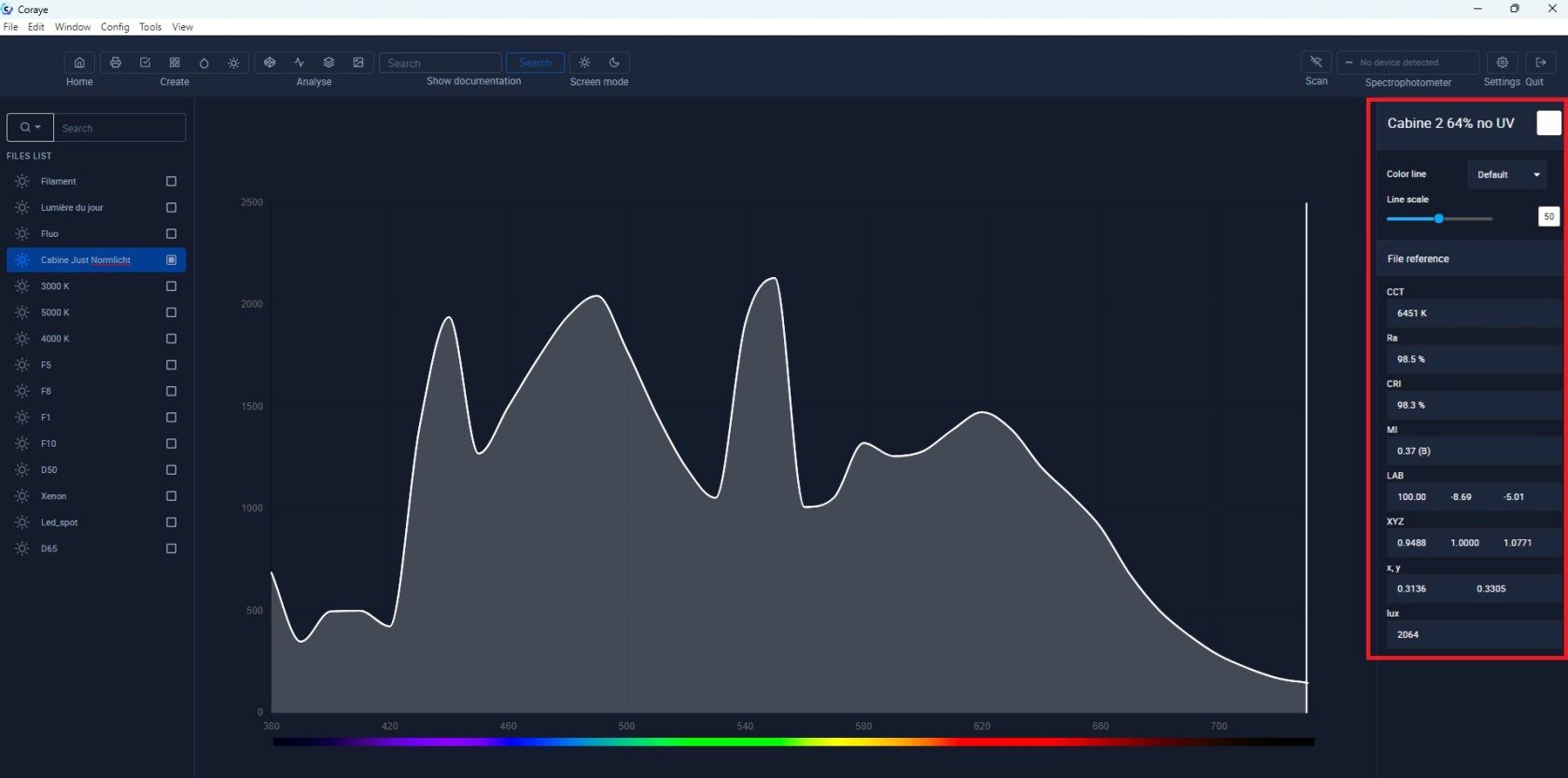Click the Scan device icon

tap(1316, 63)
